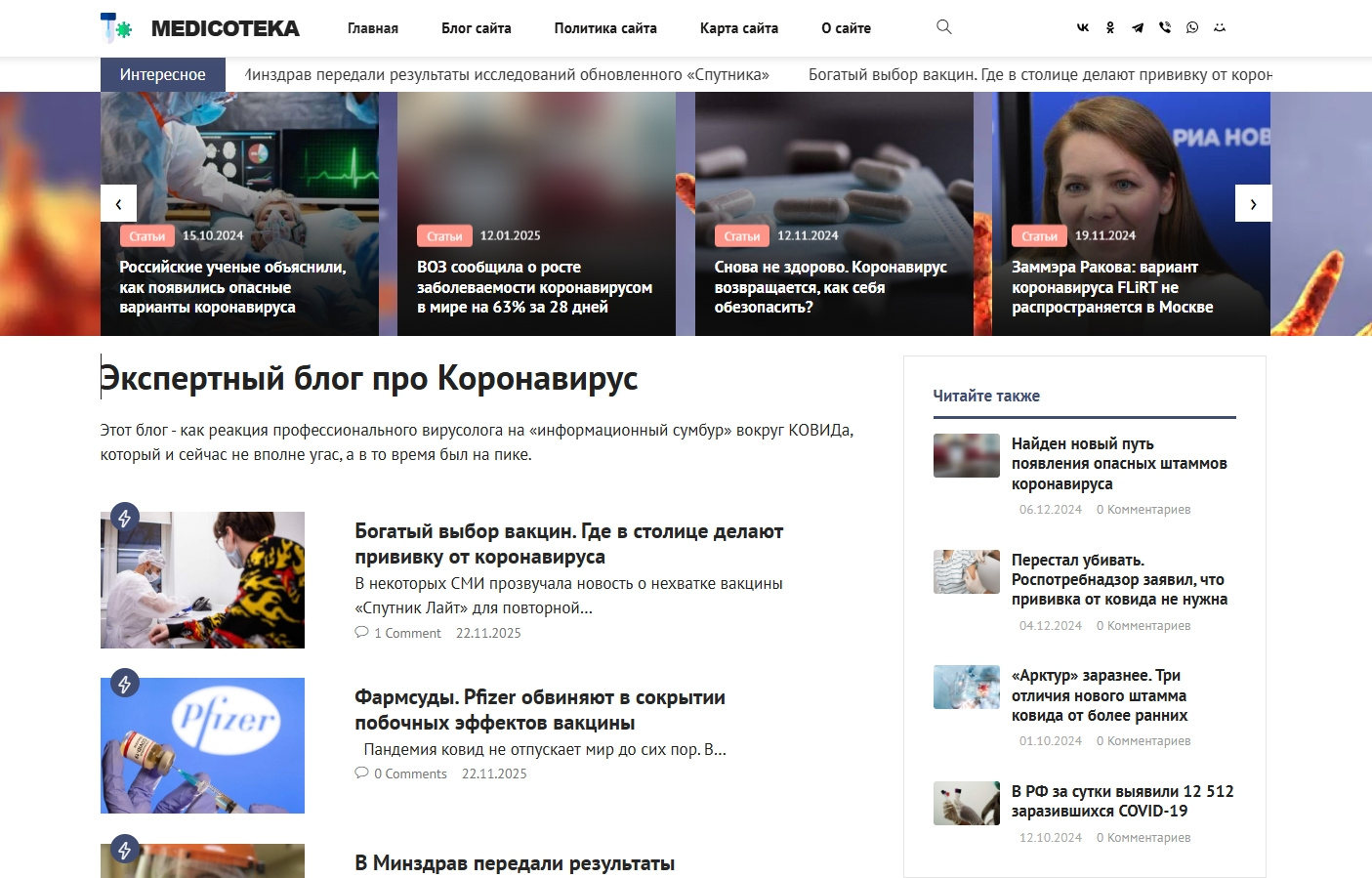This screenshot has width=1372, height=878.
Task: Open slide "ВОЗ сообщила о росте заболеваемости"
Action: pos(534,287)
